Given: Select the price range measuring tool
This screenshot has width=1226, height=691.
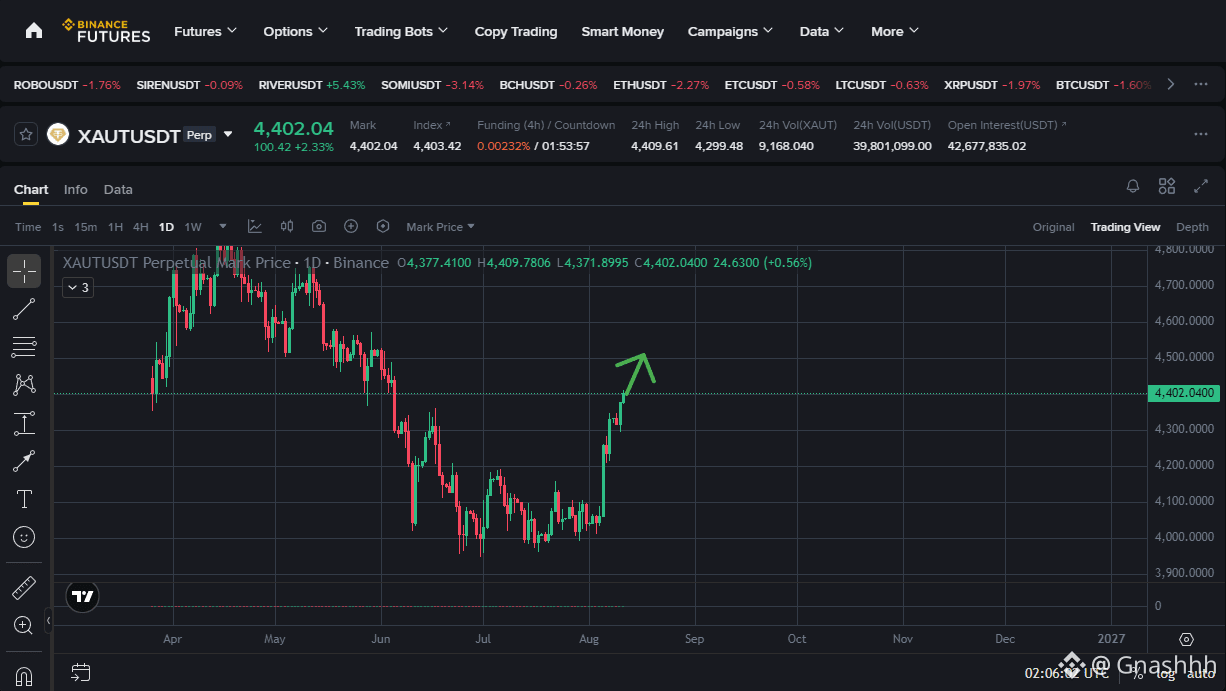Looking at the screenshot, I should [x=24, y=423].
